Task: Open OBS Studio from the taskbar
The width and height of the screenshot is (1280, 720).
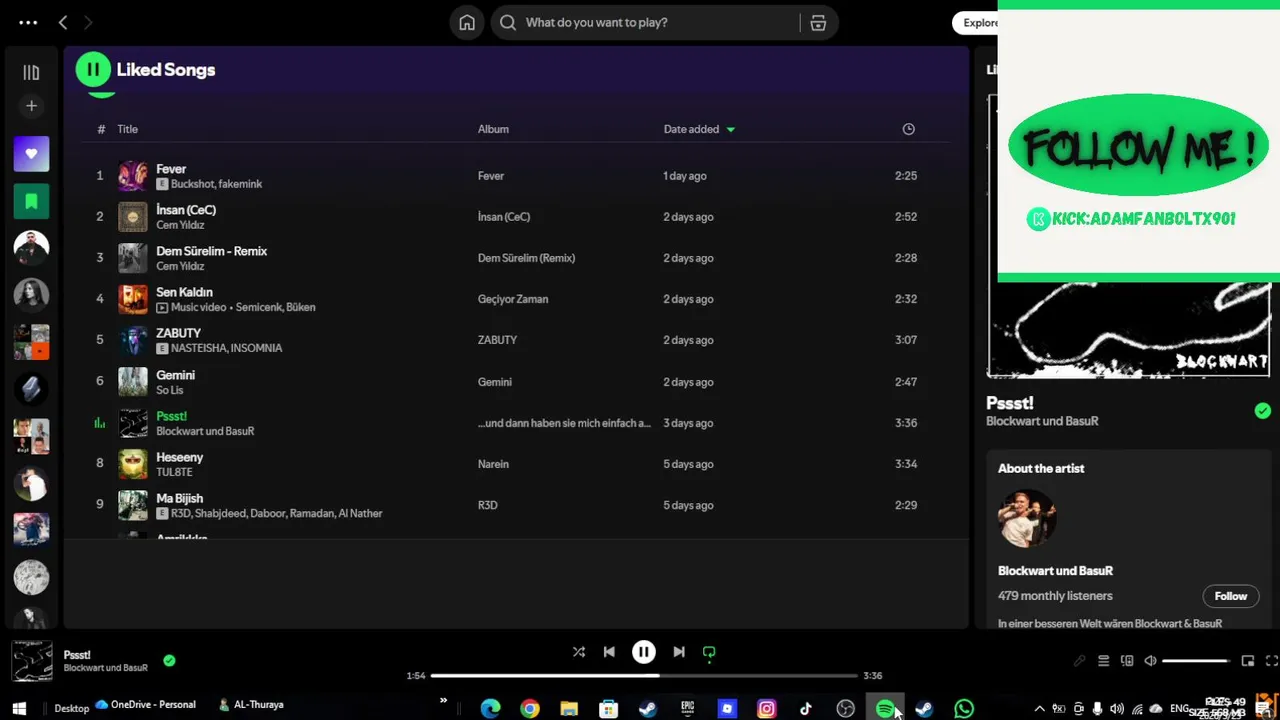Action: pos(846,709)
